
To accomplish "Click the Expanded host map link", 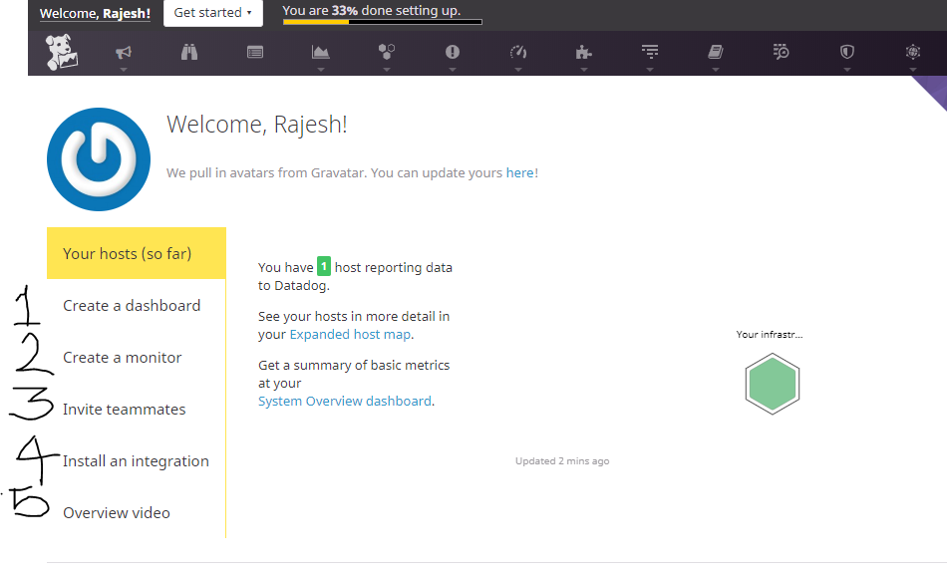I will point(350,335).
